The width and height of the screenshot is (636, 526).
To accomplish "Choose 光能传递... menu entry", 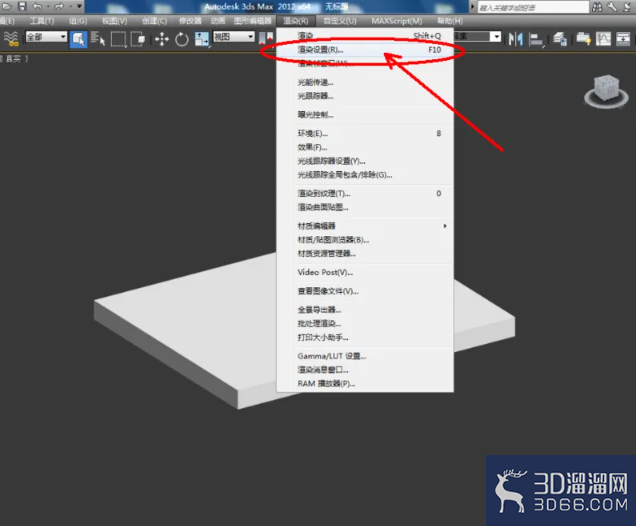I will (365, 82).
